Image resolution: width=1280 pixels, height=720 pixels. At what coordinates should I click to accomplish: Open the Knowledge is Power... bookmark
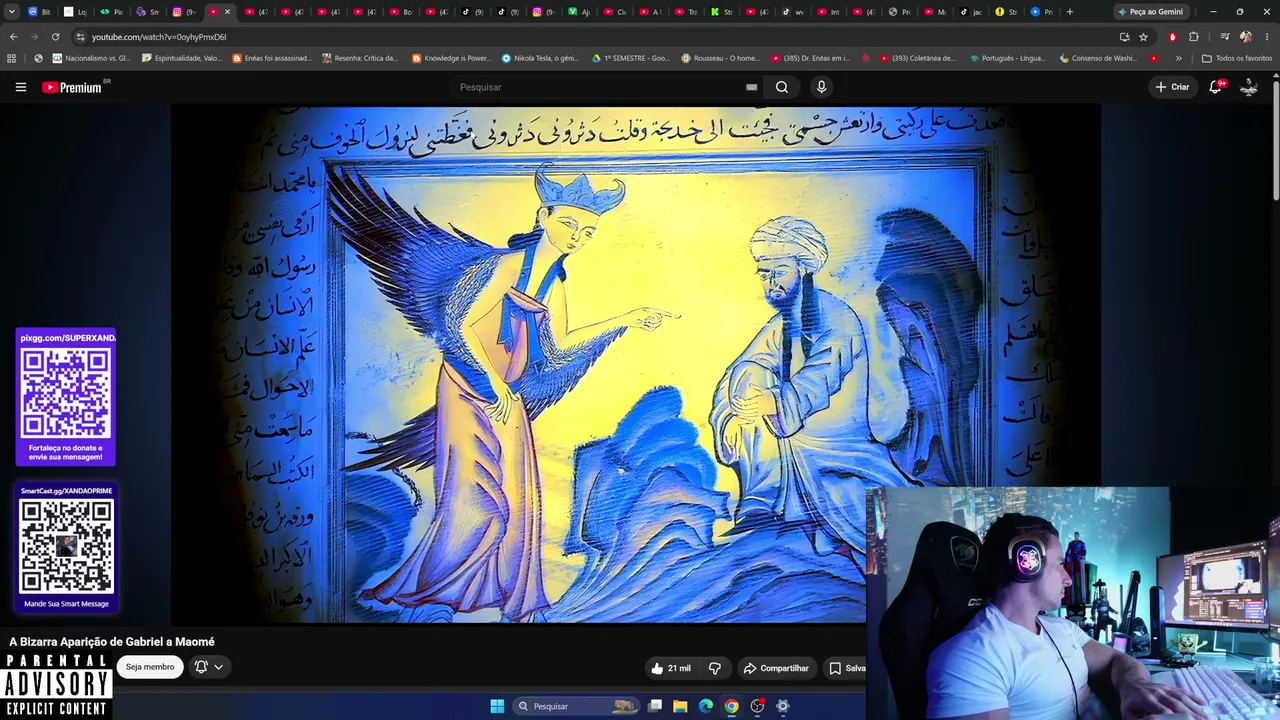452,58
